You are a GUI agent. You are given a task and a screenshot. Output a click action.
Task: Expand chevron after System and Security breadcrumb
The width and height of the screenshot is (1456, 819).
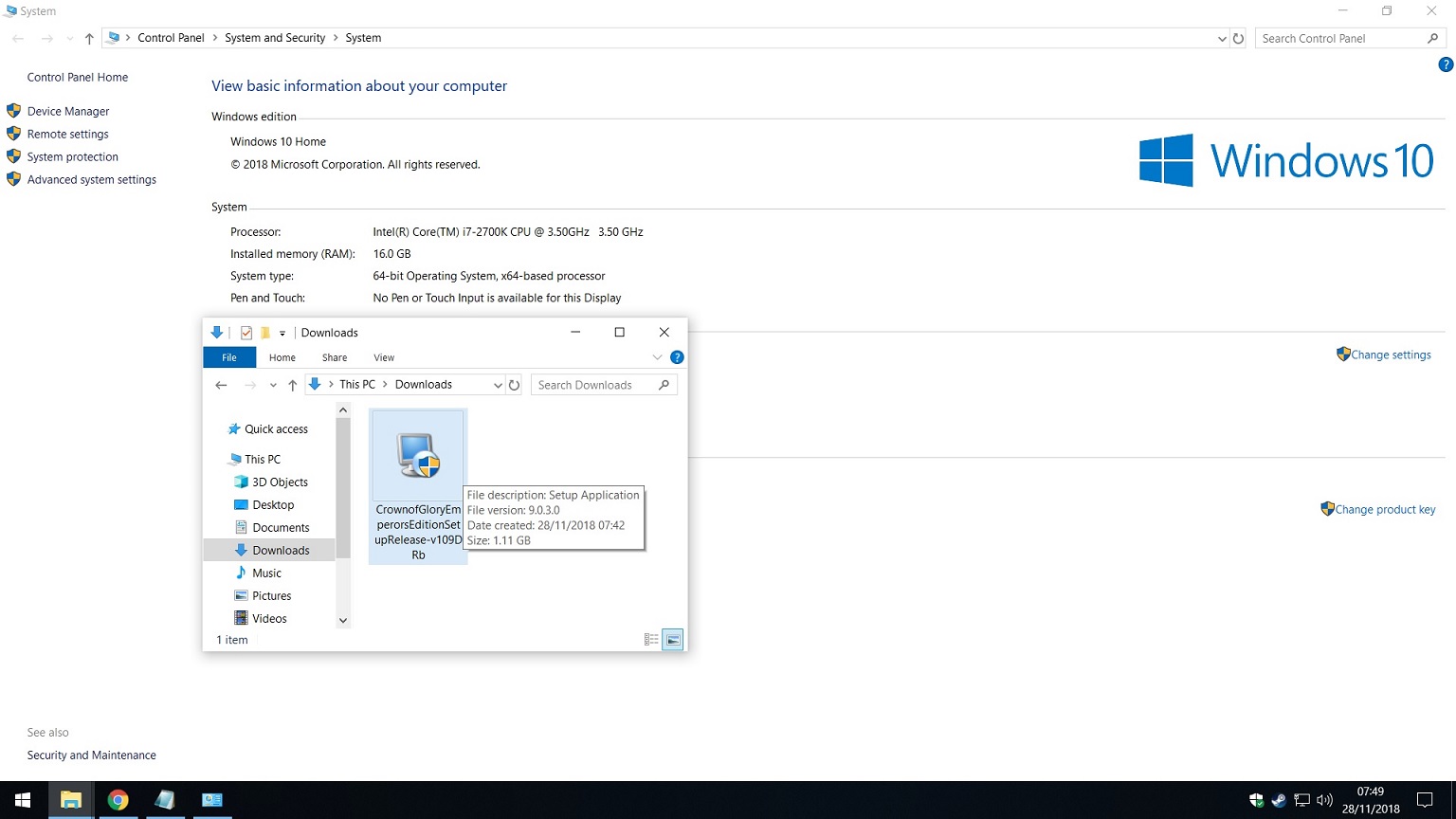coord(336,38)
